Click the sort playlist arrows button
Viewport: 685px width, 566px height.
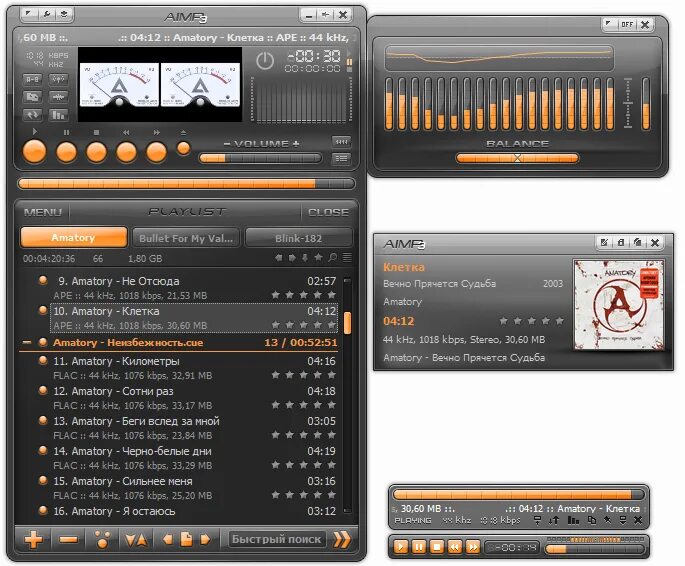pyautogui.click(x=136, y=540)
